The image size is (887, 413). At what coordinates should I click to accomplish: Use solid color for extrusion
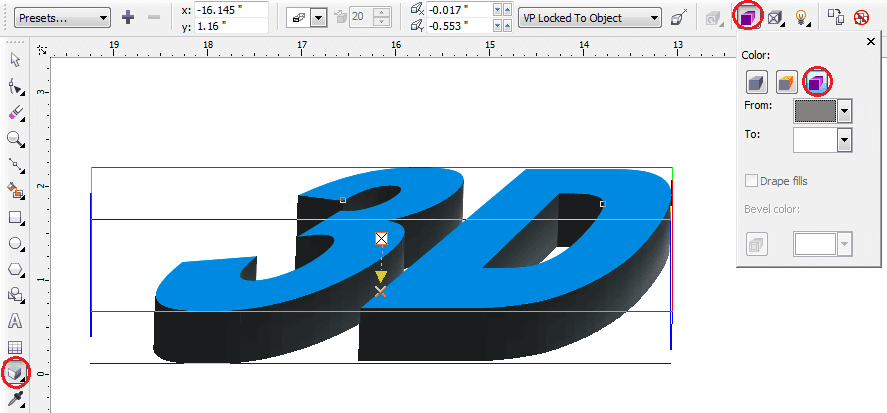click(x=787, y=83)
